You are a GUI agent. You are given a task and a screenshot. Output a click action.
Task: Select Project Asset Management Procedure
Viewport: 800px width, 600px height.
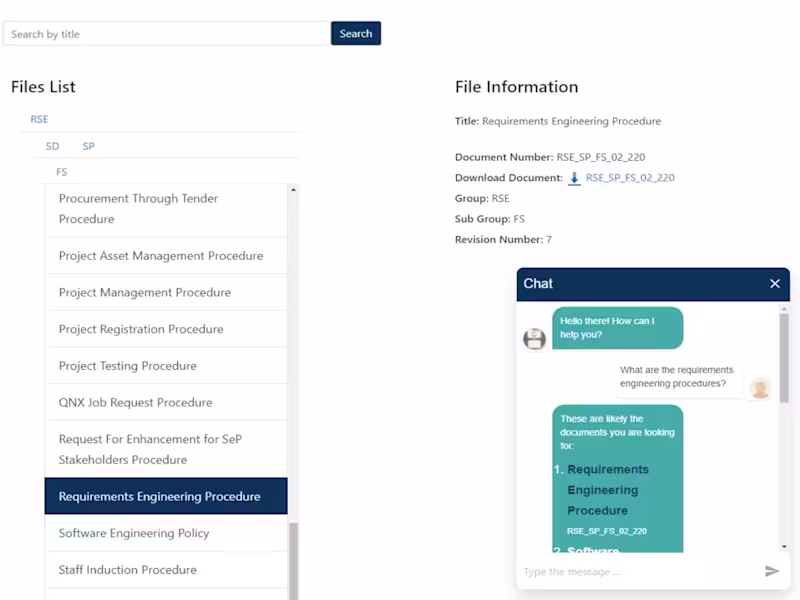click(x=166, y=256)
